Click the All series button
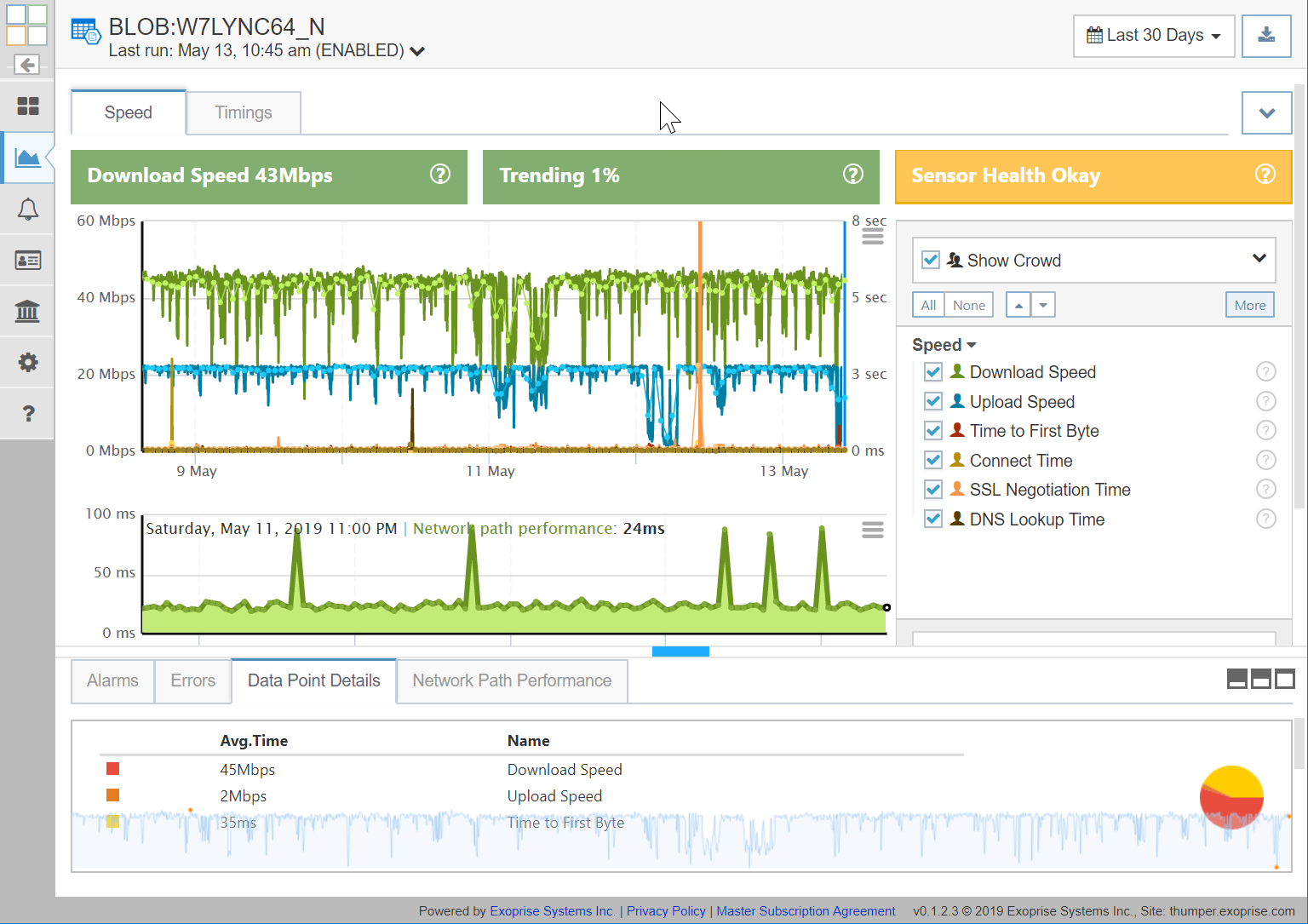Screen dimensions: 1308x924 click(x=928, y=305)
